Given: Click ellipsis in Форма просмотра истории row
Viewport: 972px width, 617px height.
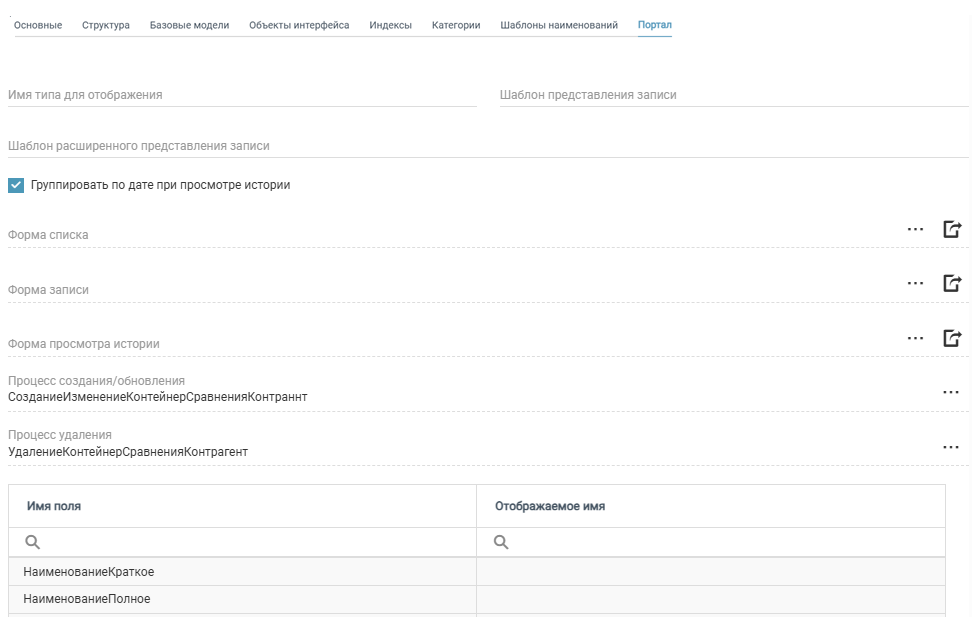Looking at the screenshot, I should coord(915,338).
